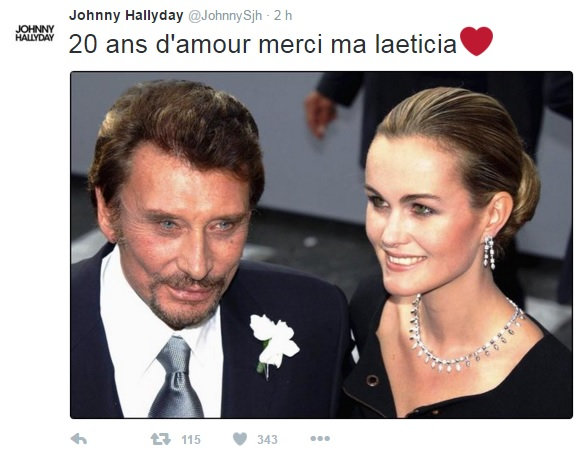Click the grey silk tie in the photo

(x=177, y=377)
